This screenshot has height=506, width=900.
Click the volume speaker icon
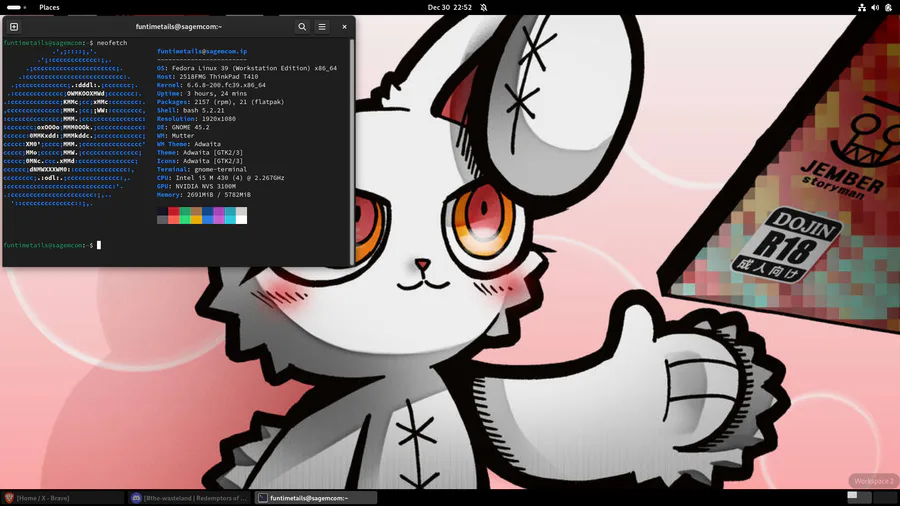875,7
